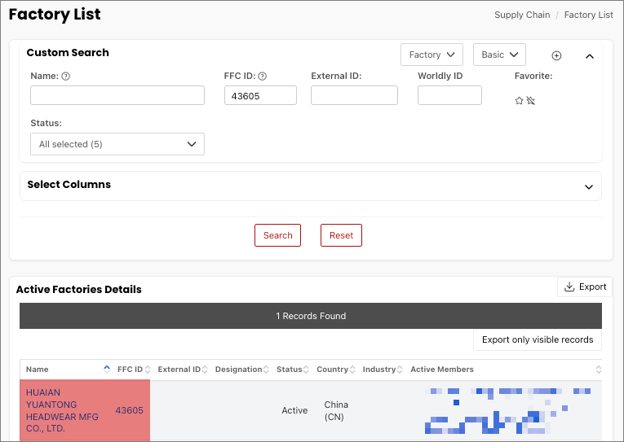Expand the Select Columns section

click(589, 187)
